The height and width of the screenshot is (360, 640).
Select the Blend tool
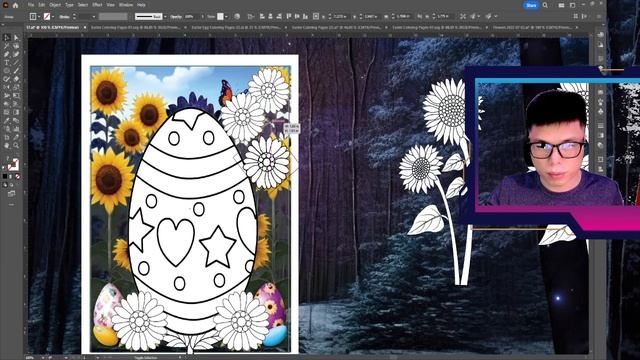[16, 120]
